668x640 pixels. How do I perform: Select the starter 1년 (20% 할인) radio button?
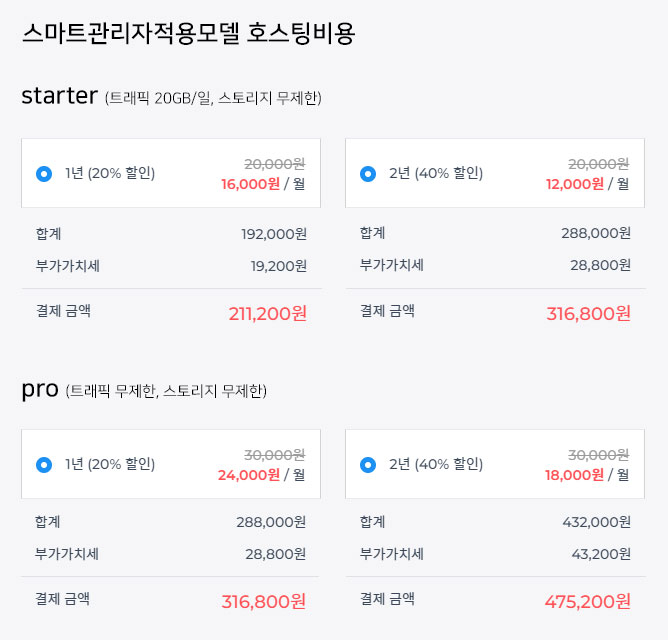(43, 174)
